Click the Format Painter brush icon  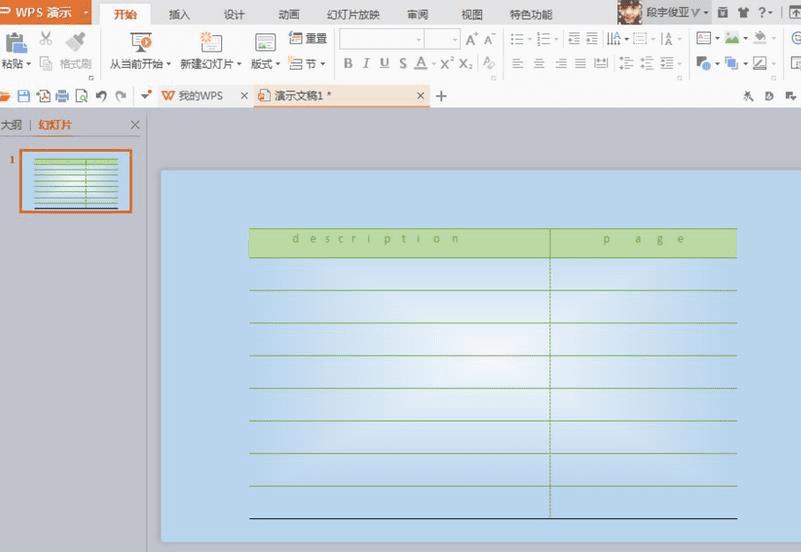pyautogui.click(x=75, y=42)
